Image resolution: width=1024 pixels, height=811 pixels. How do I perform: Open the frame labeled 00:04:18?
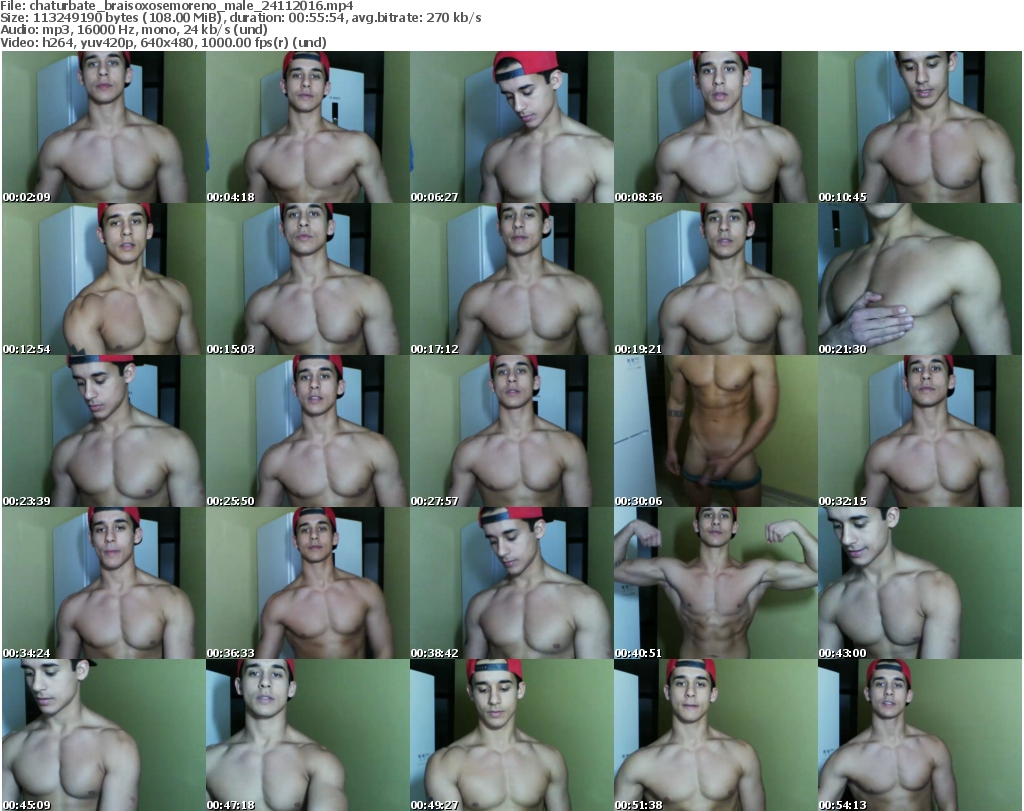(x=308, y=127)
